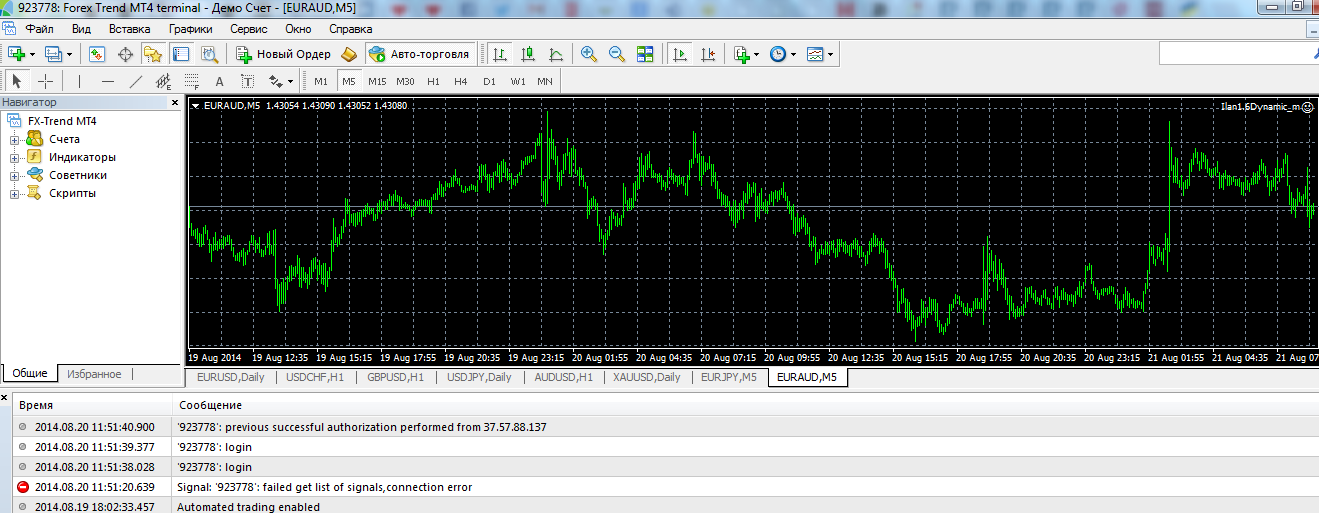
Task: Toggle the Market Watch window icon
Action: point(97,54)
